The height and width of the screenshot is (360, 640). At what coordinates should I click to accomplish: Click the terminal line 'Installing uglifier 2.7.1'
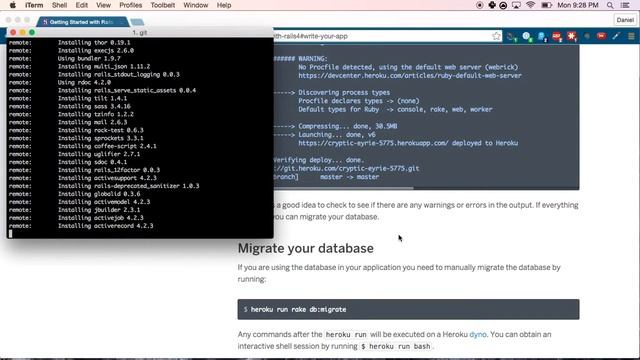[99, 154]
